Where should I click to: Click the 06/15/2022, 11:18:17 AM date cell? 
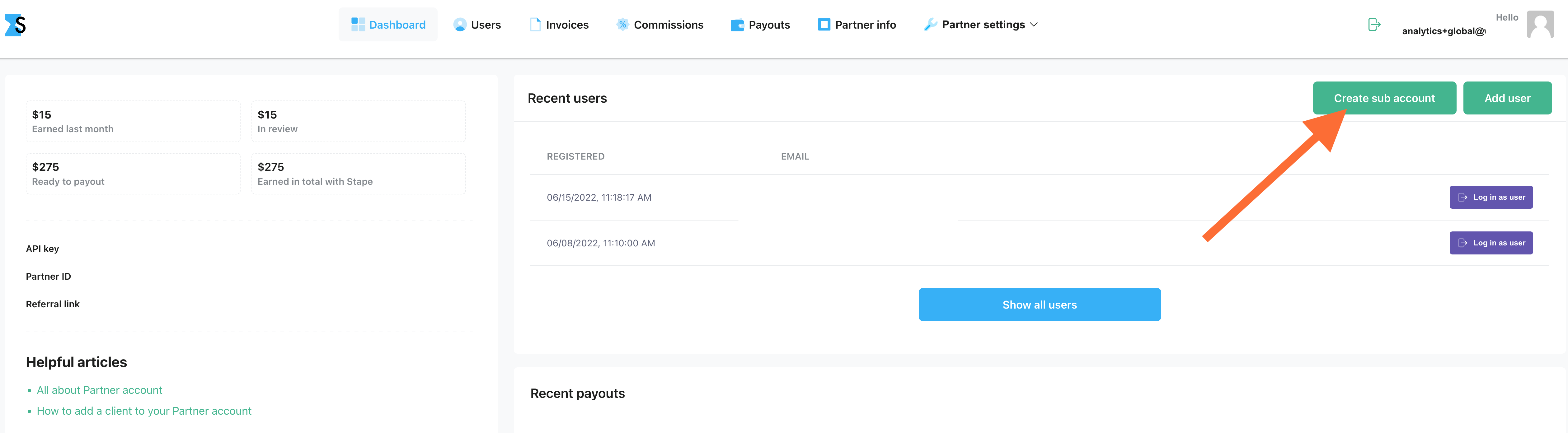pyautogui.click(x=599, y=197)
